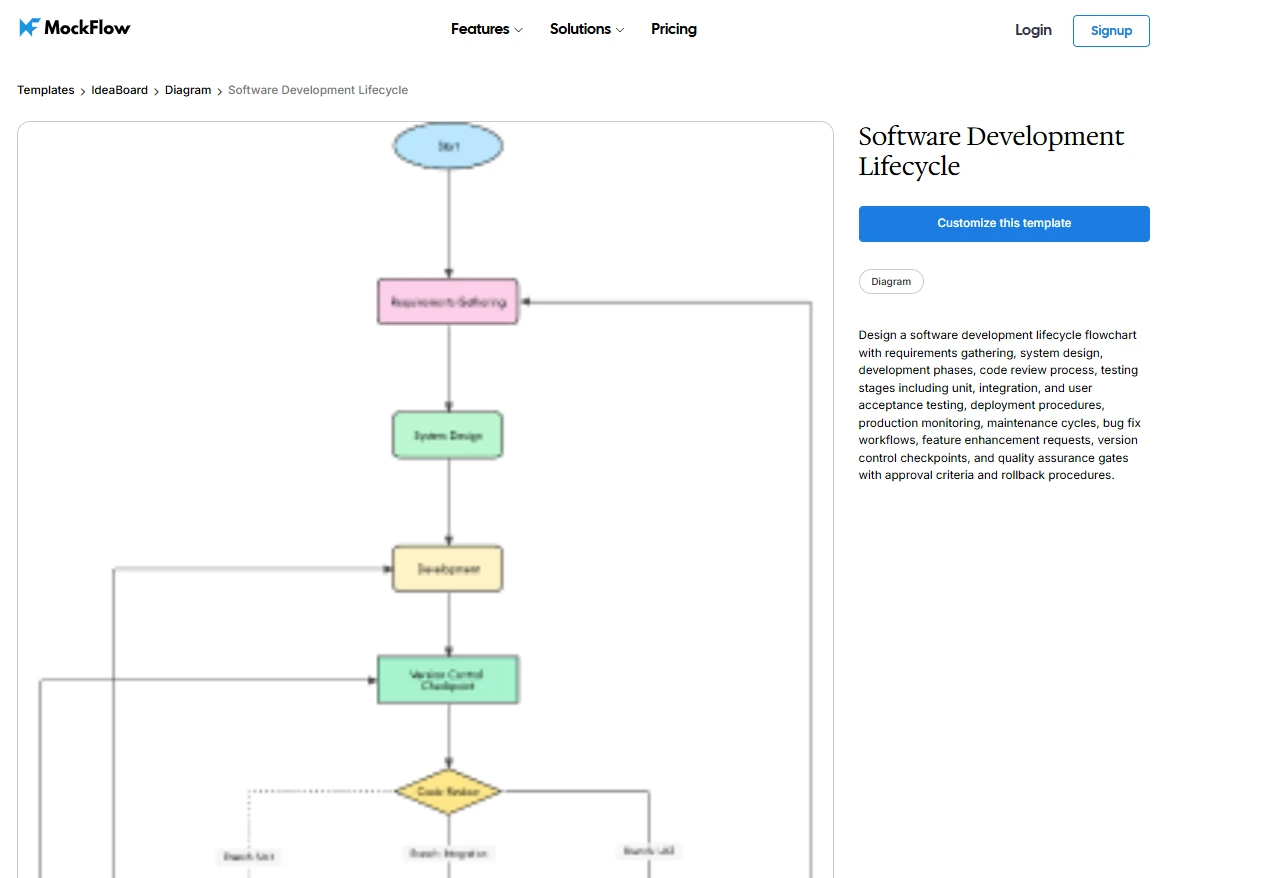The image size is (1288, 878).
Task: Click the Login link
Action: point(1033,30)
